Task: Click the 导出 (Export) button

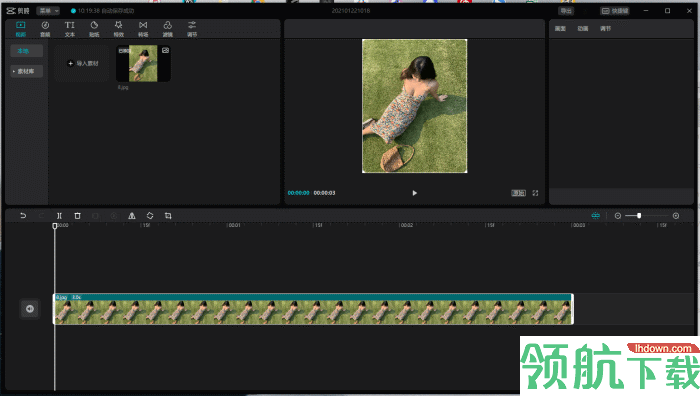Action: [x=566, y=11]
